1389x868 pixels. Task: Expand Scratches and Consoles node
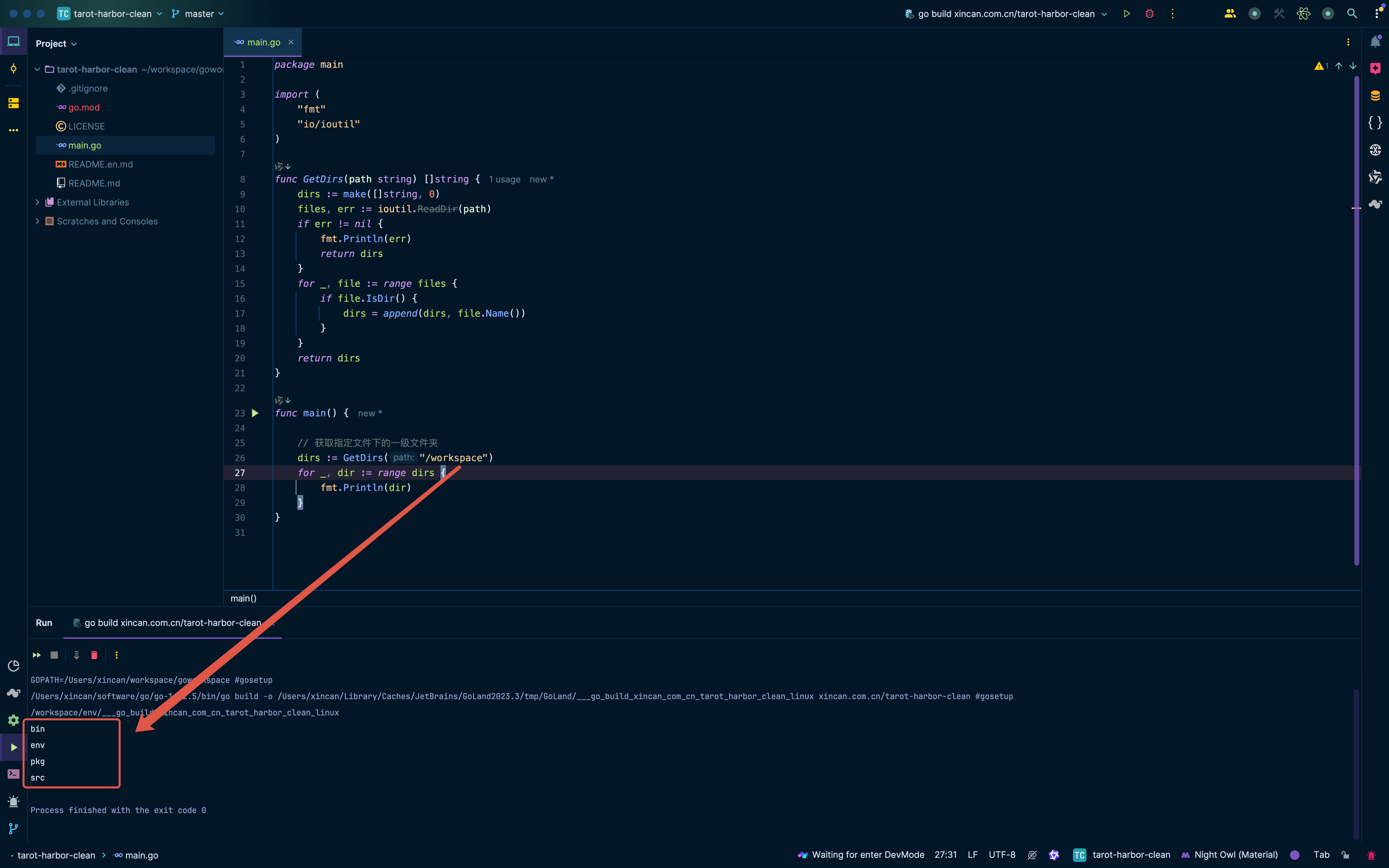pos(37,221)
